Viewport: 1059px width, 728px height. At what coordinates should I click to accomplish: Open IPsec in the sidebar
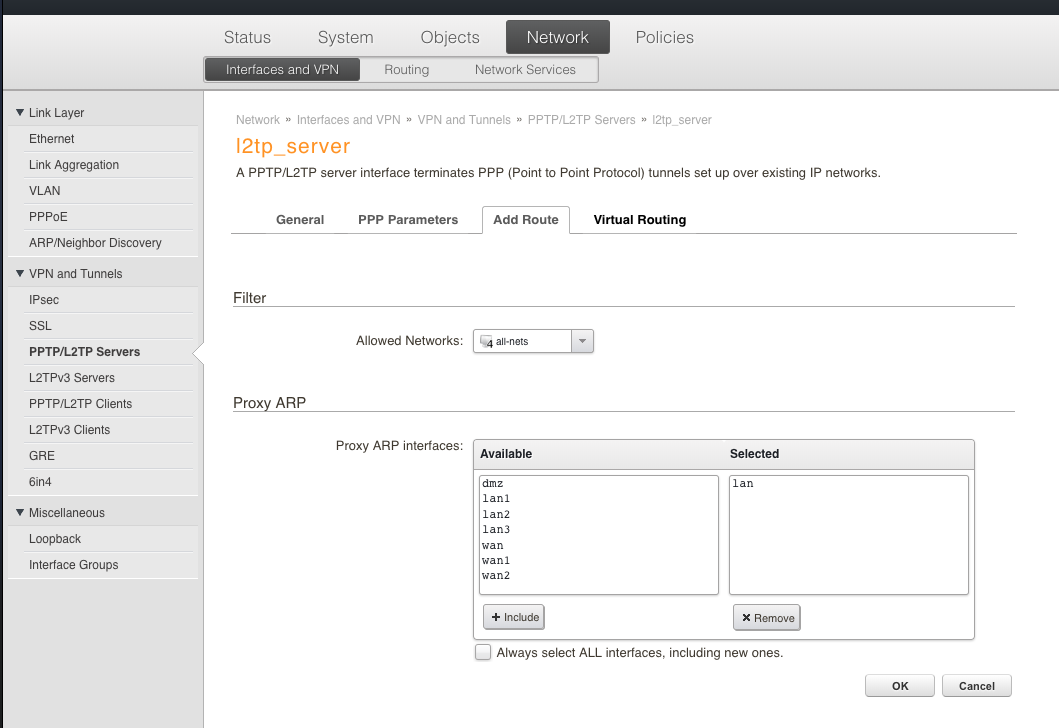pos(44,300)
